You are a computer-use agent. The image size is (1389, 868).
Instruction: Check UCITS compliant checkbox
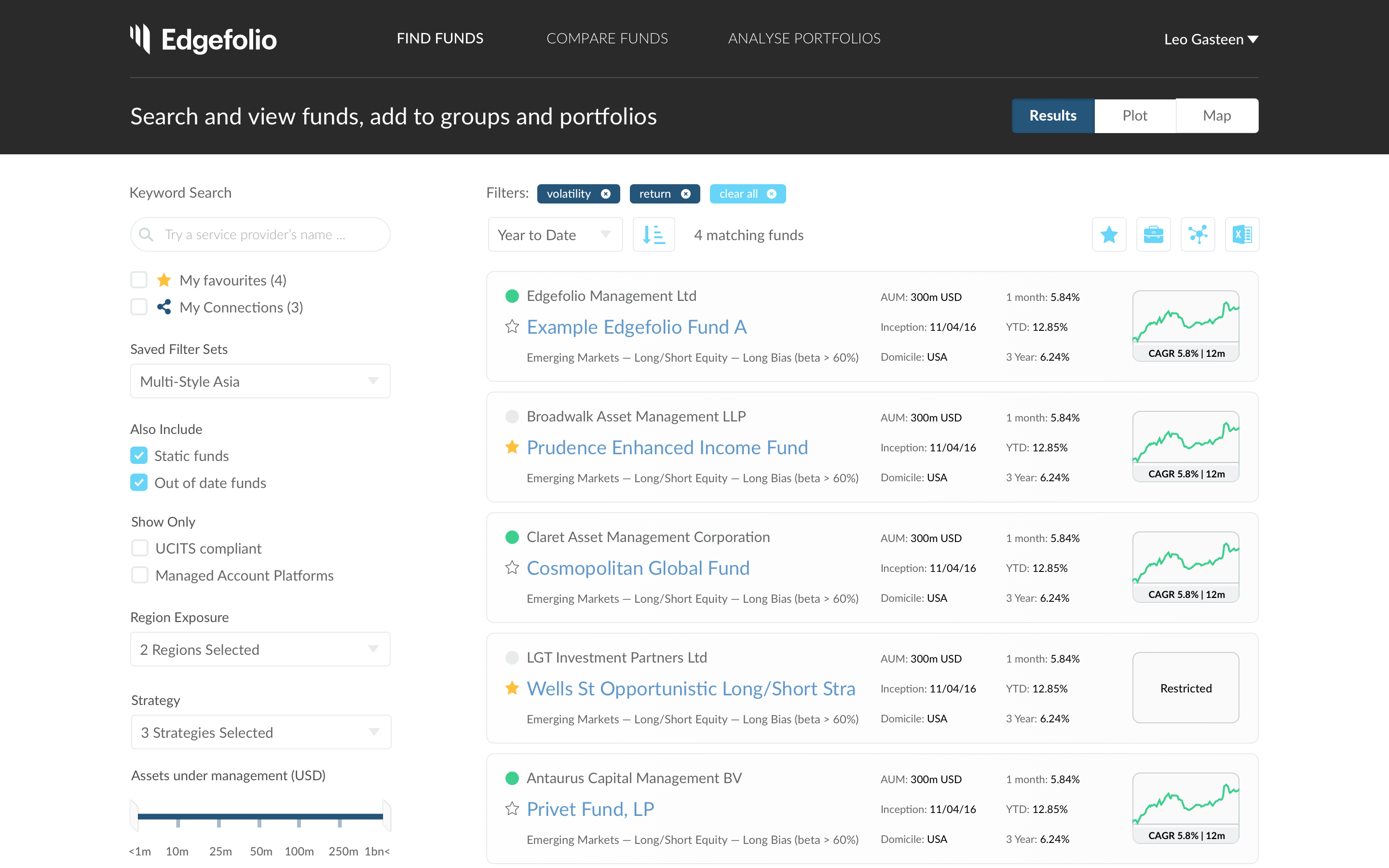pyautogui.click(x=139, y=548)
